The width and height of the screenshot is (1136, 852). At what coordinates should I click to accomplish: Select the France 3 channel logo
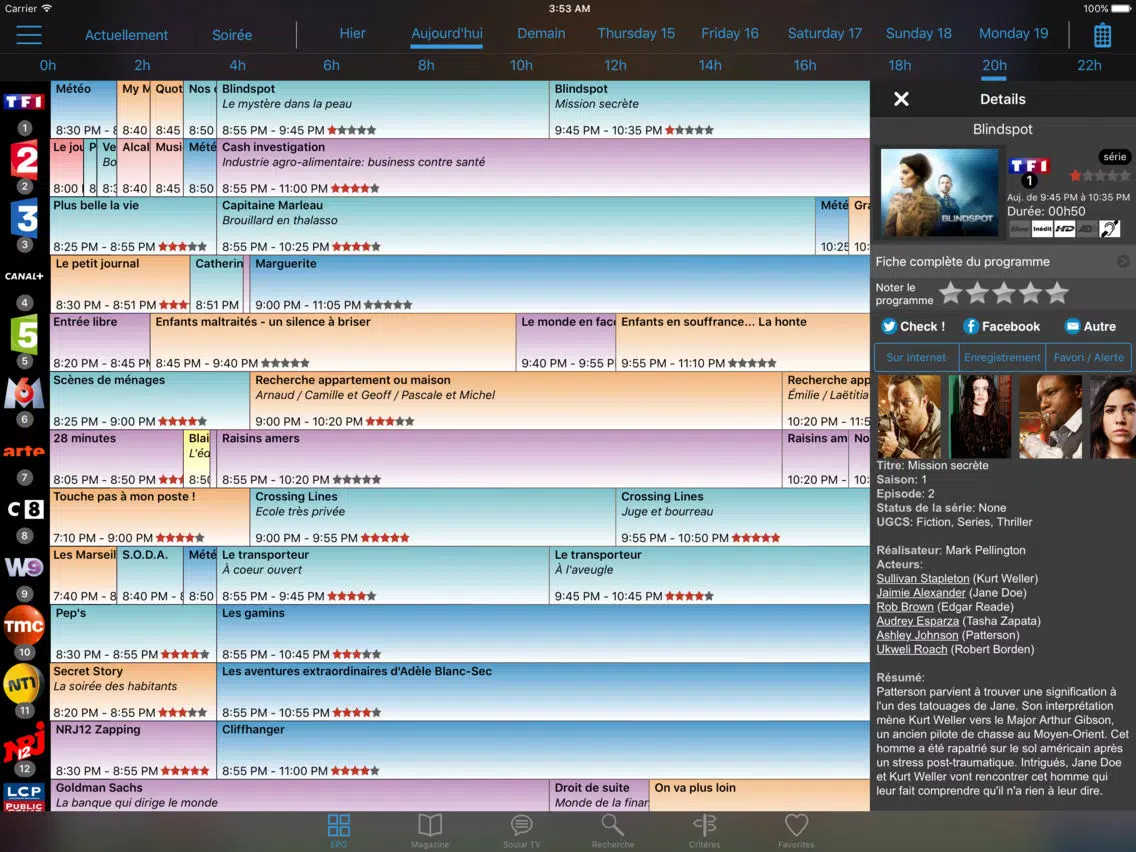tap(25, 217)
